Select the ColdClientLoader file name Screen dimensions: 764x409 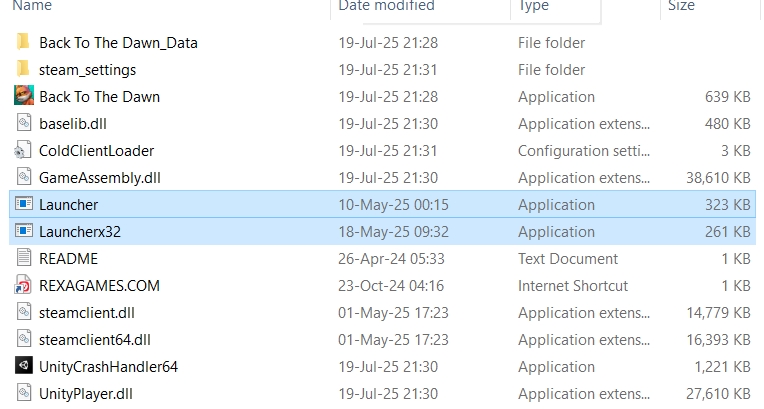pyautogui.click(x=96, y=151)
